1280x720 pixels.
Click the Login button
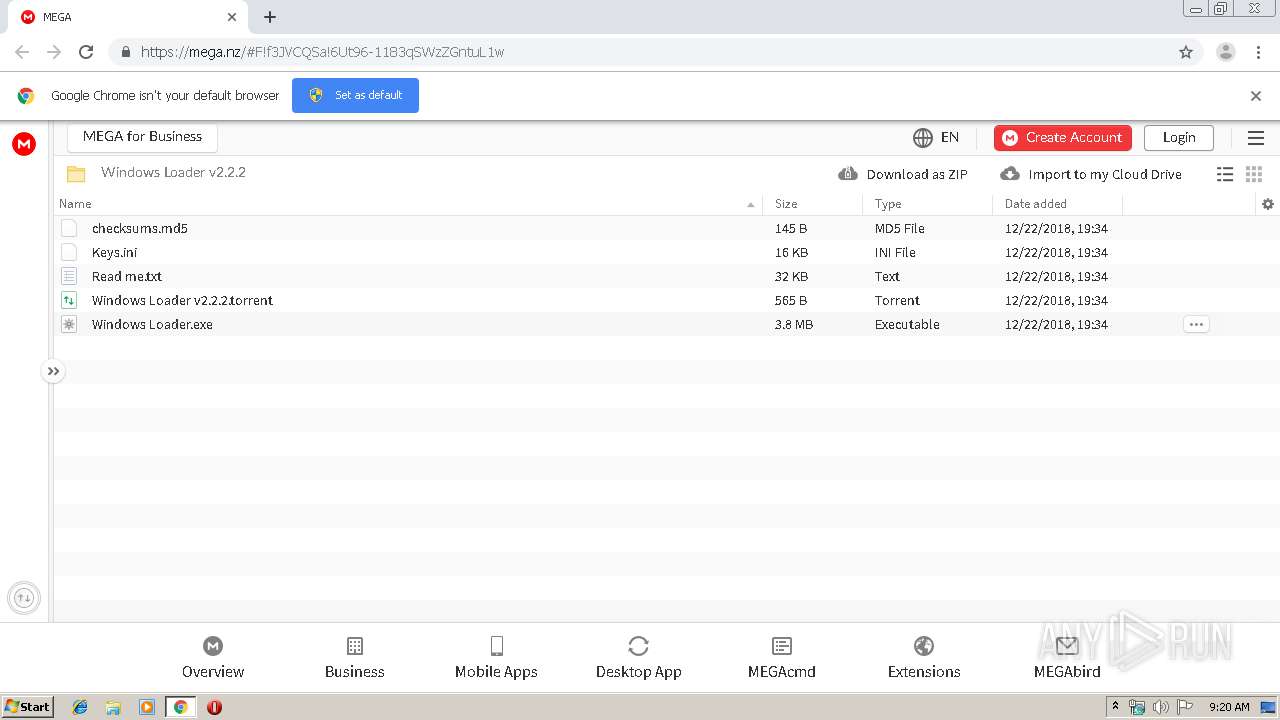1179,138
